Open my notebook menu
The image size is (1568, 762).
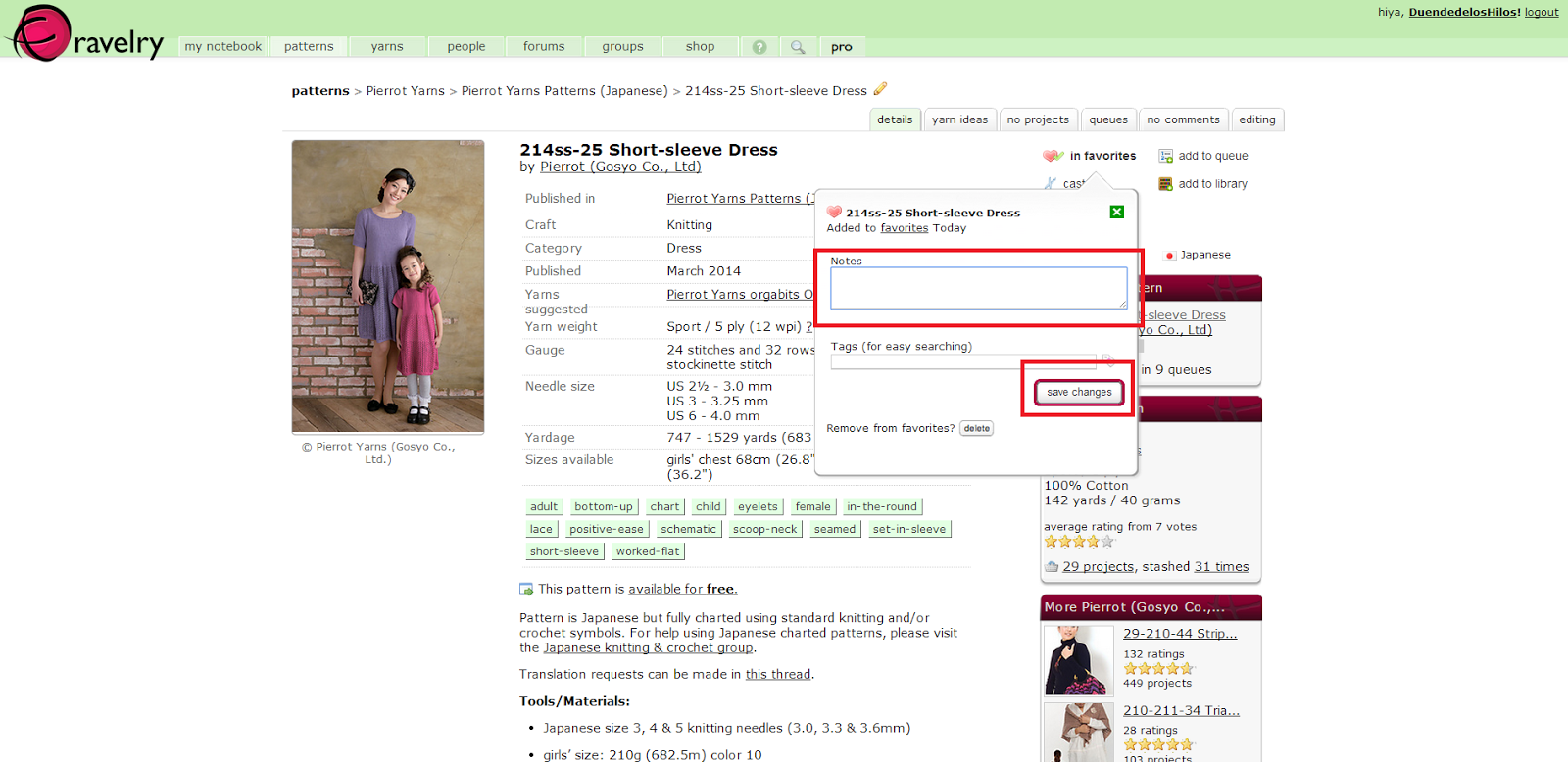(x=223, y=47)
